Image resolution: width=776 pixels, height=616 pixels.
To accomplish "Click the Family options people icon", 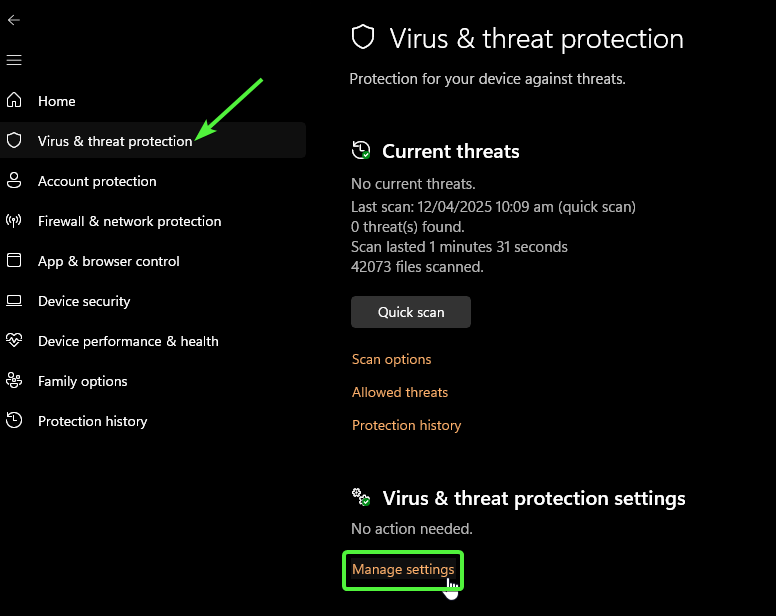I will [14, 381].
